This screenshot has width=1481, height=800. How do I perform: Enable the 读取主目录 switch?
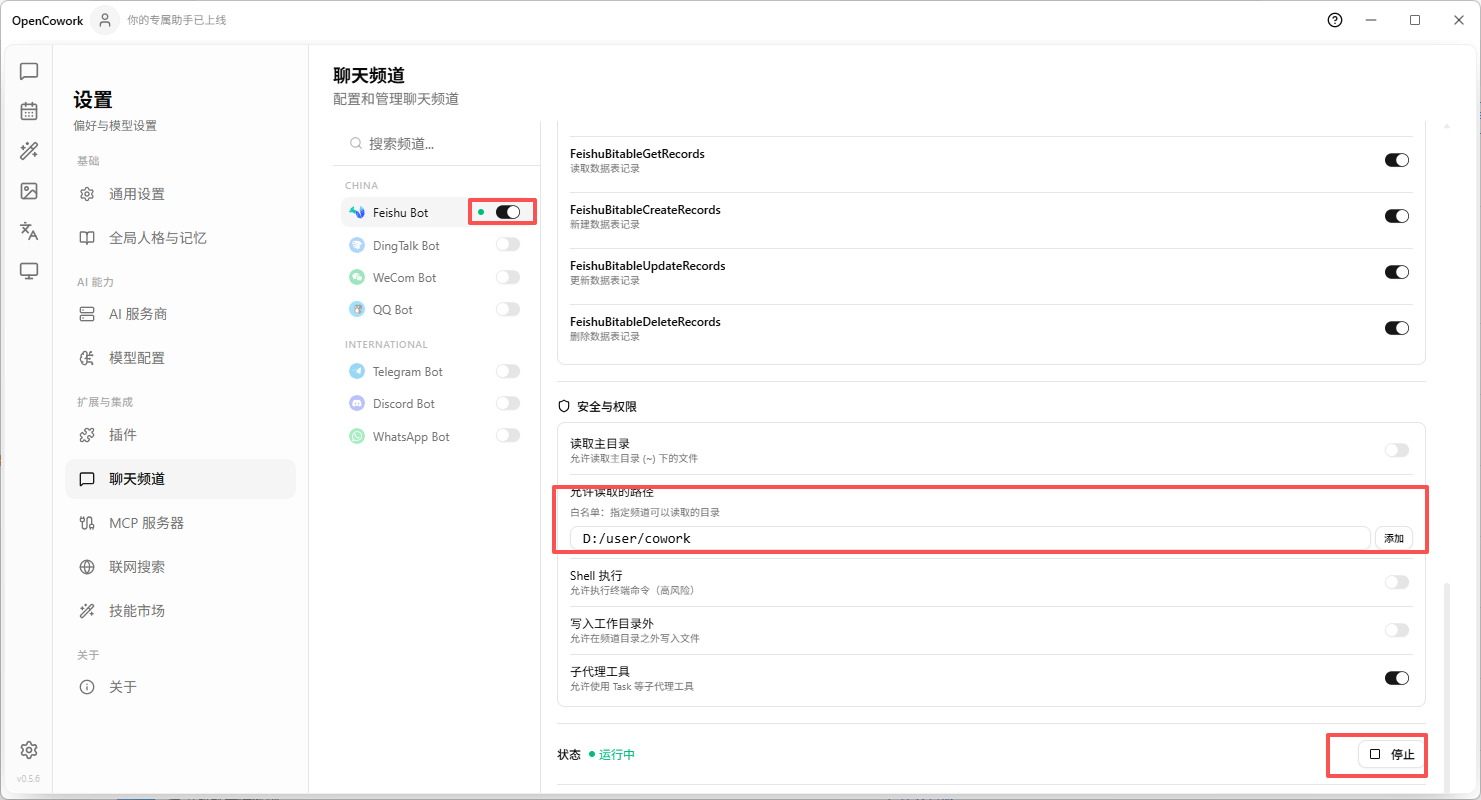1397,450
